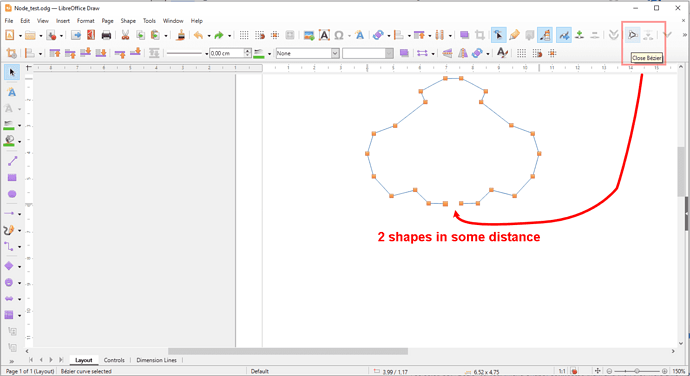The height and width of the screenshot is (376, 690).
Task: Expand the Paste options dropdown arrow
Action: click(x=165, y=36)
